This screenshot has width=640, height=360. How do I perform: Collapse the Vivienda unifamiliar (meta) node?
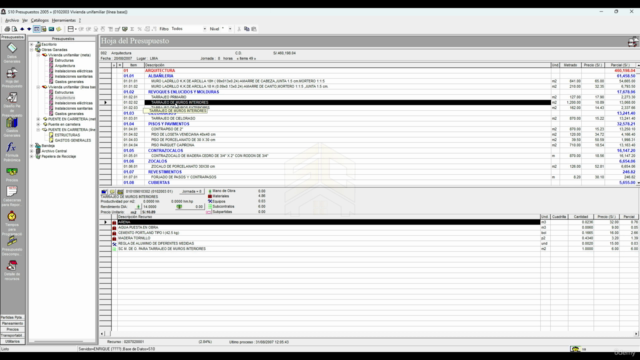click(38, 55)
